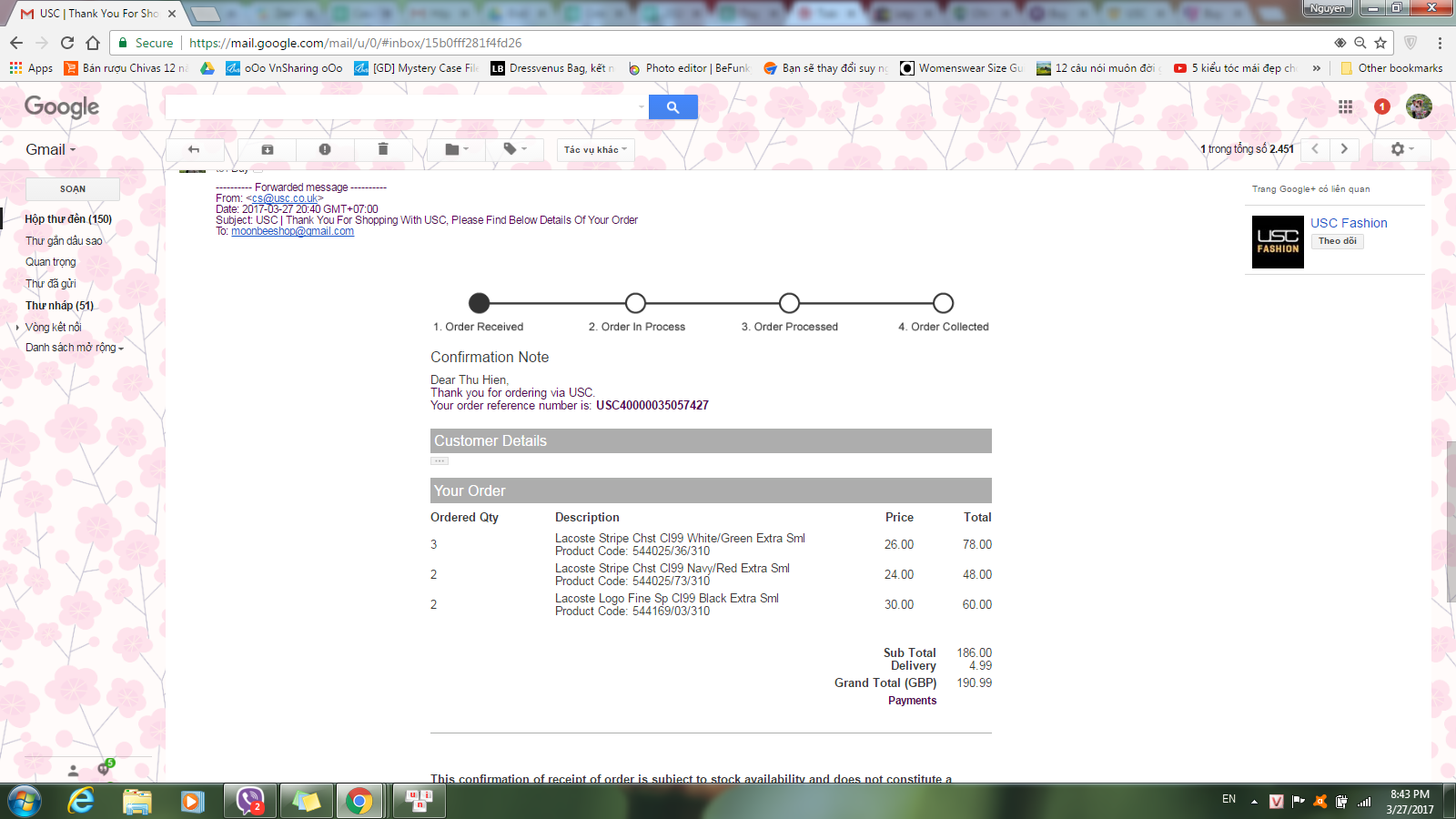Open the Move to folder dropdown

click(457, 149)
